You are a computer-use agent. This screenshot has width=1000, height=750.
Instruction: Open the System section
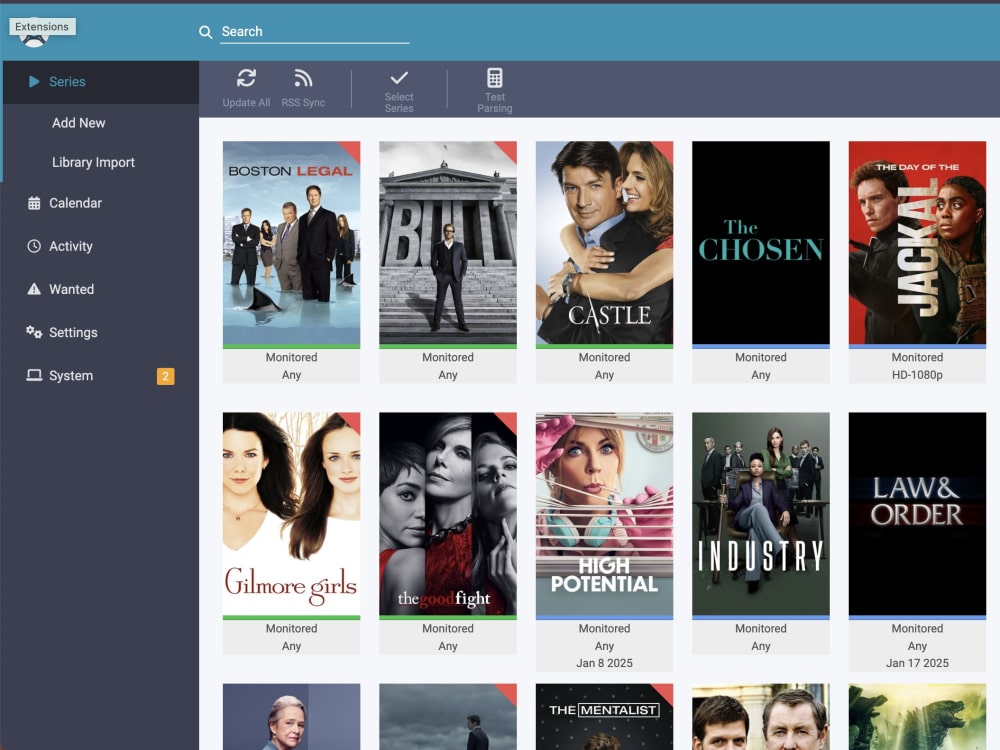71,376
